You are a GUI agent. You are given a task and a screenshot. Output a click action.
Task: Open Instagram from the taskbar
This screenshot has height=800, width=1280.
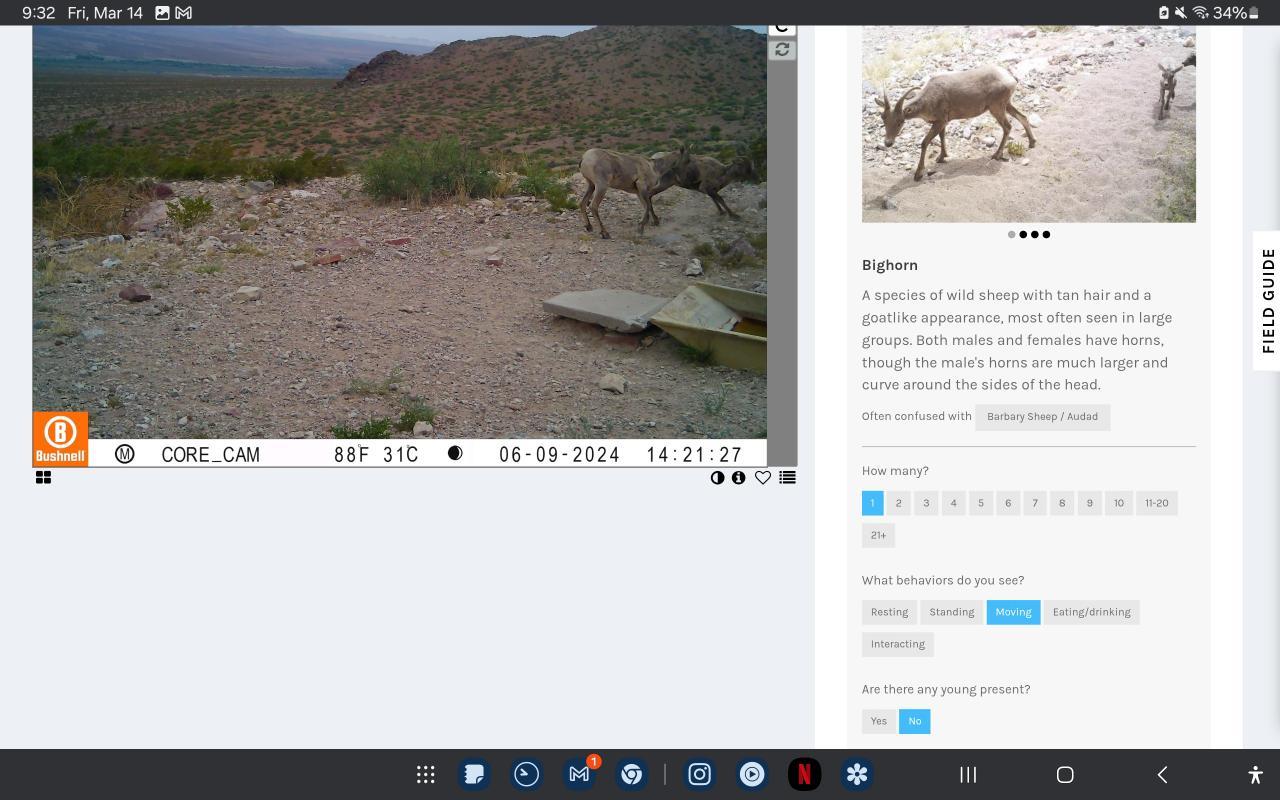pos(700,774)
